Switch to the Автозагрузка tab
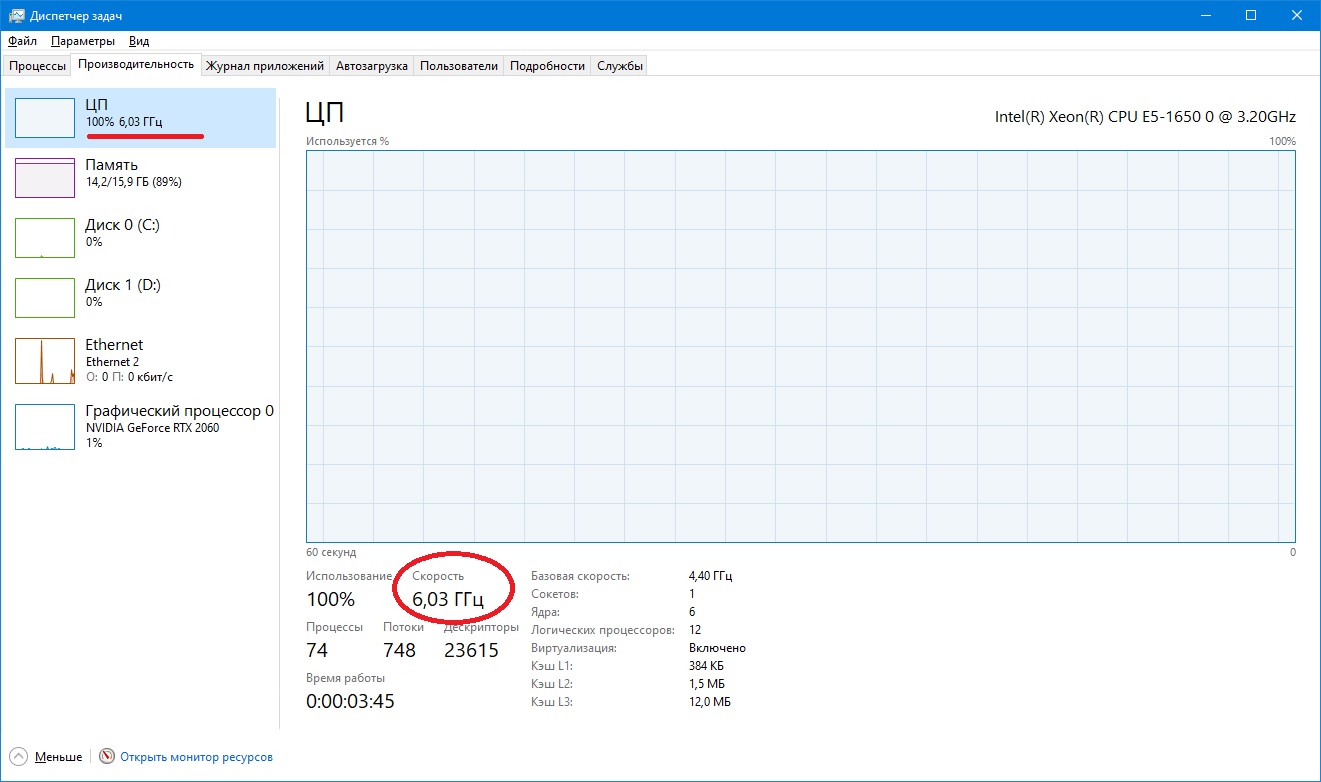The width and height of the screenshot is (1321, 782). point(372,66)
